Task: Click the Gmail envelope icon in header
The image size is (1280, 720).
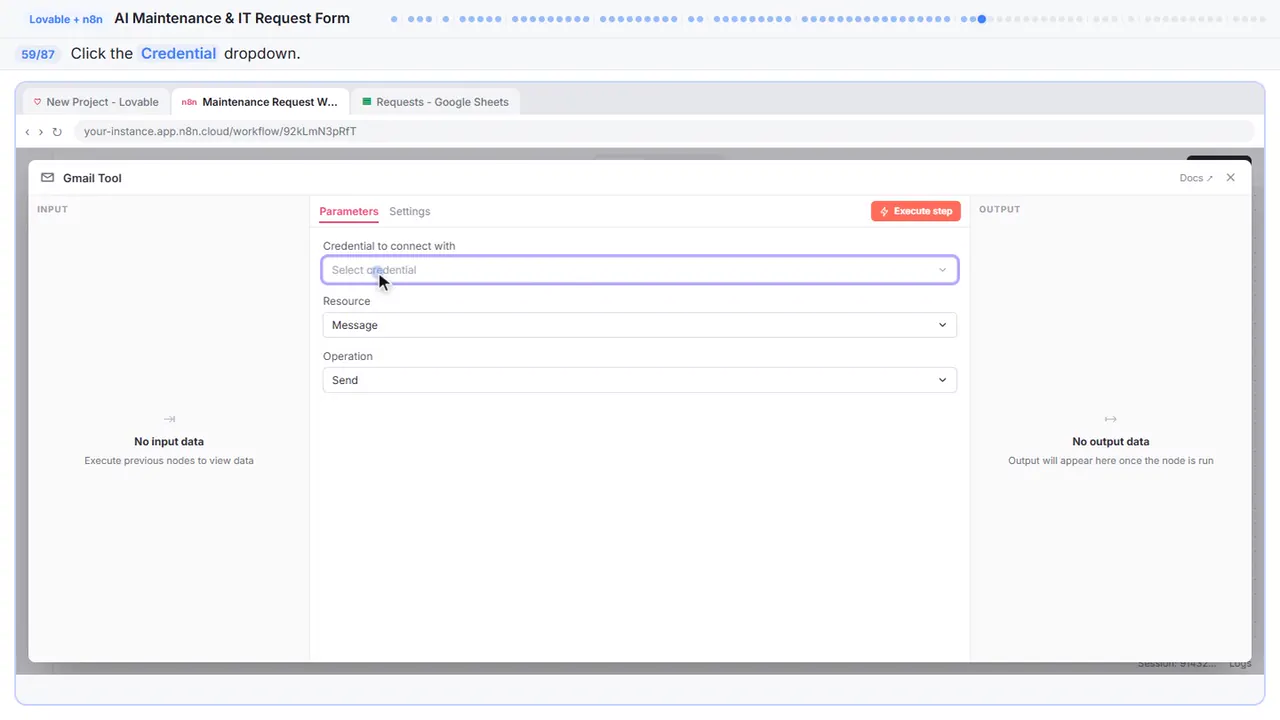Action: [x=47, y=178]
